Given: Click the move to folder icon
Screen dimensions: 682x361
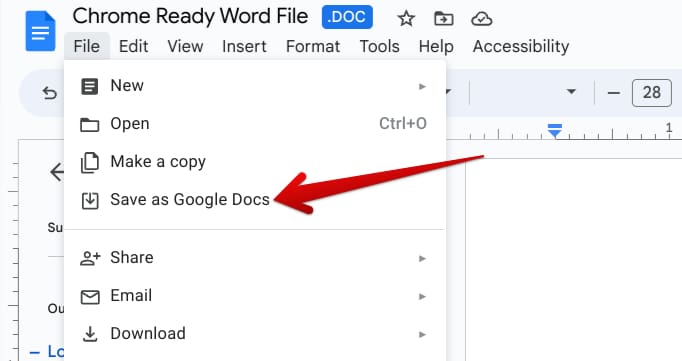Looking at the screenshot, I should click(444, 19).
